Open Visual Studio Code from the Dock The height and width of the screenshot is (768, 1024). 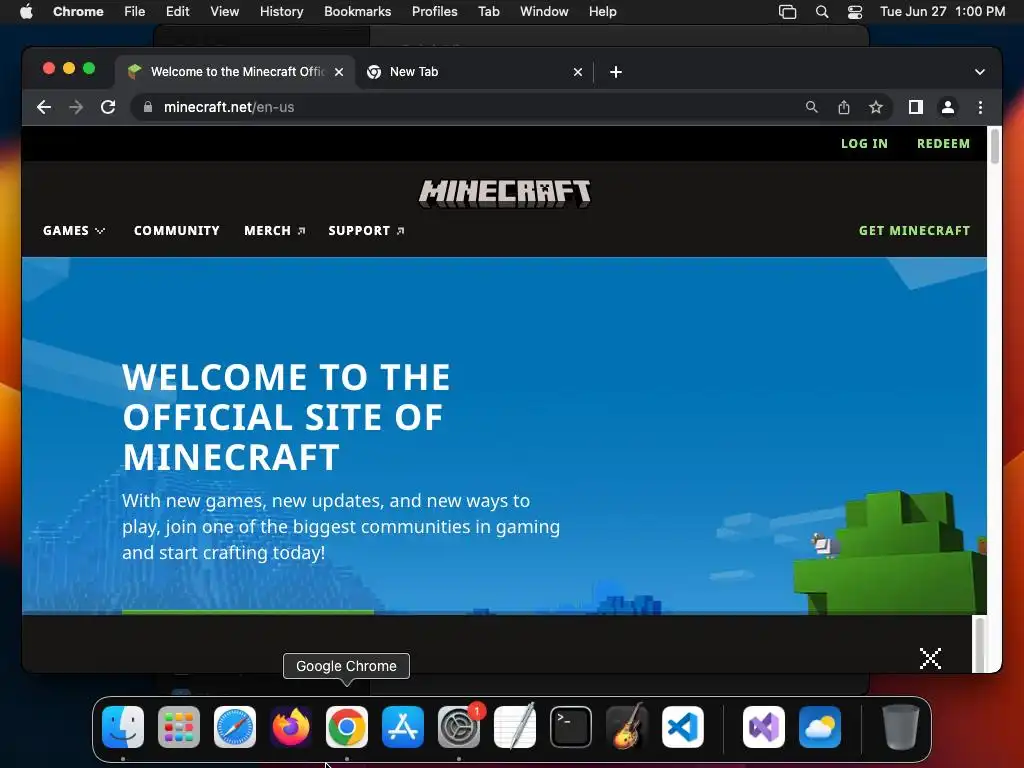coord(683,727)
